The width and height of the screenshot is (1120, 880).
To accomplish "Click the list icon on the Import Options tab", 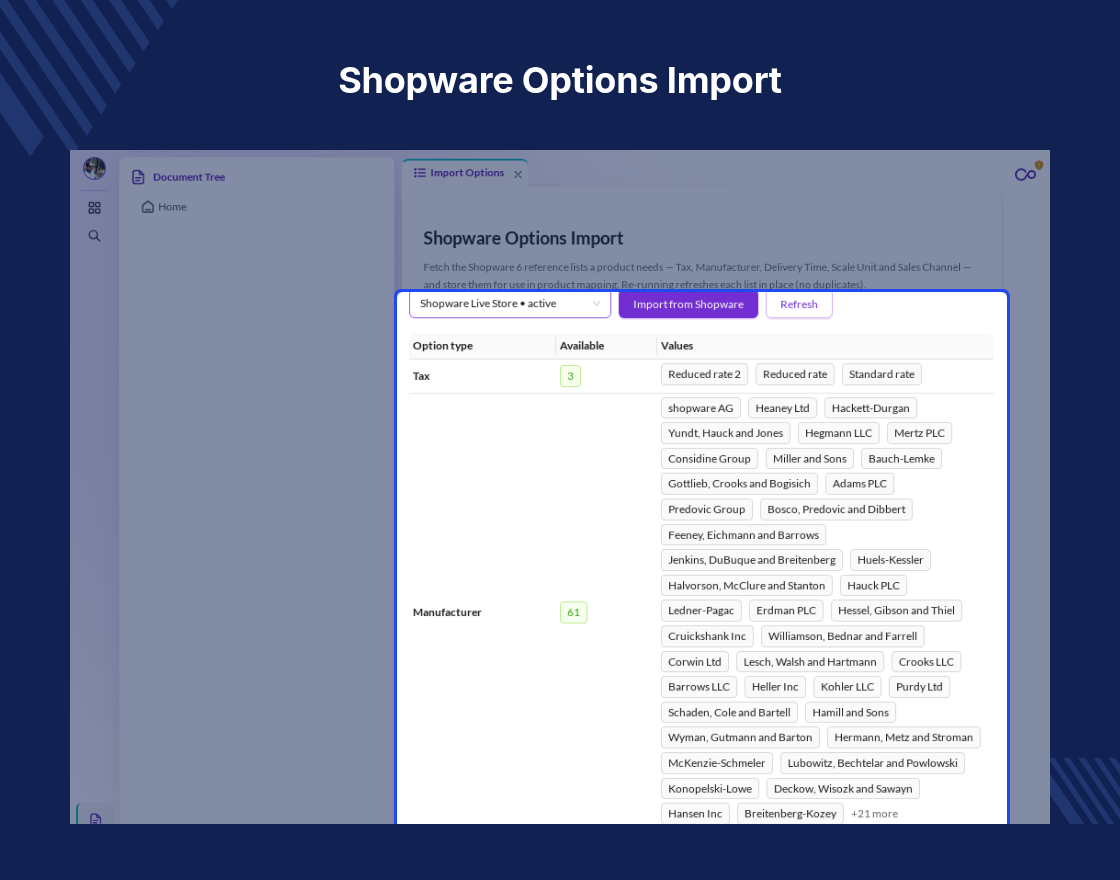I will 420,173.
